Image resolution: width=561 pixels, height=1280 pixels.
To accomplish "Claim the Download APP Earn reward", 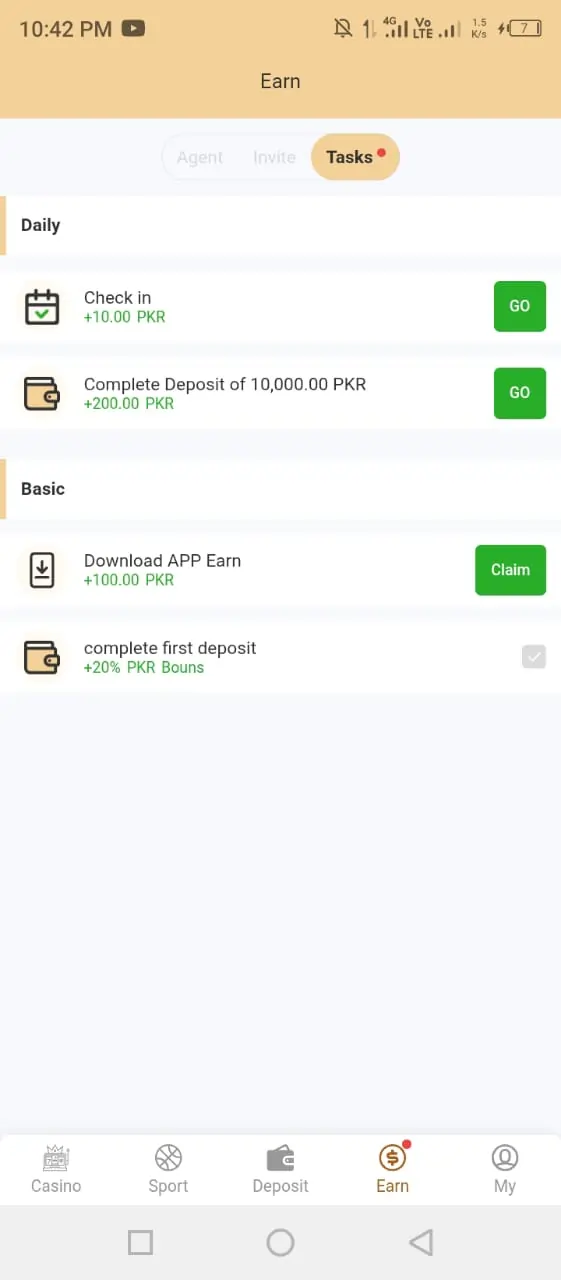I will point(510,570).
